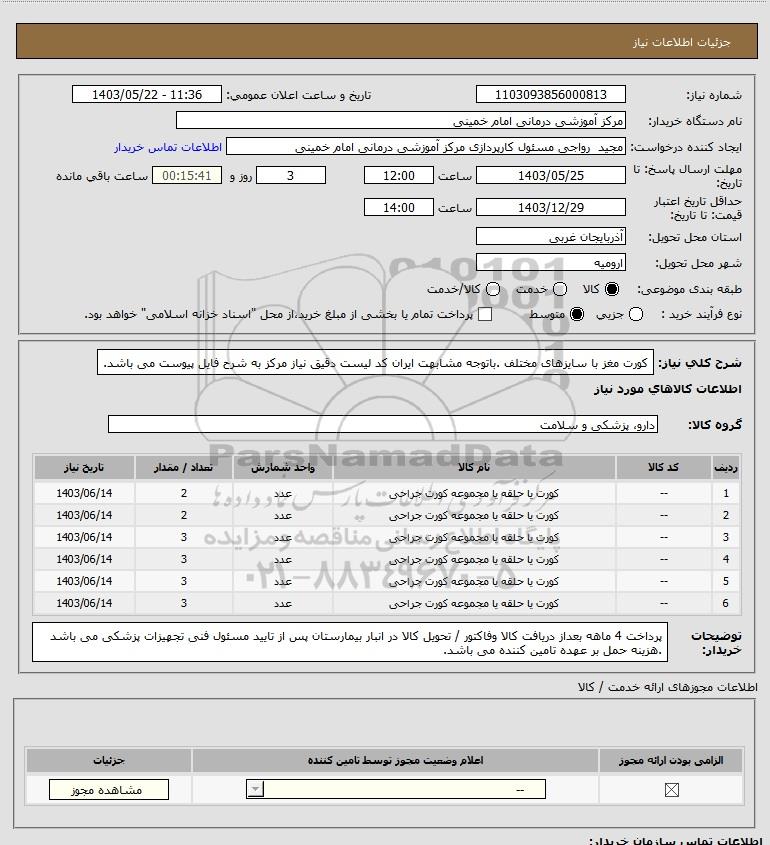Click the گروه کالا field
This screenshot has height=845, width=770.
coord(383,425)
